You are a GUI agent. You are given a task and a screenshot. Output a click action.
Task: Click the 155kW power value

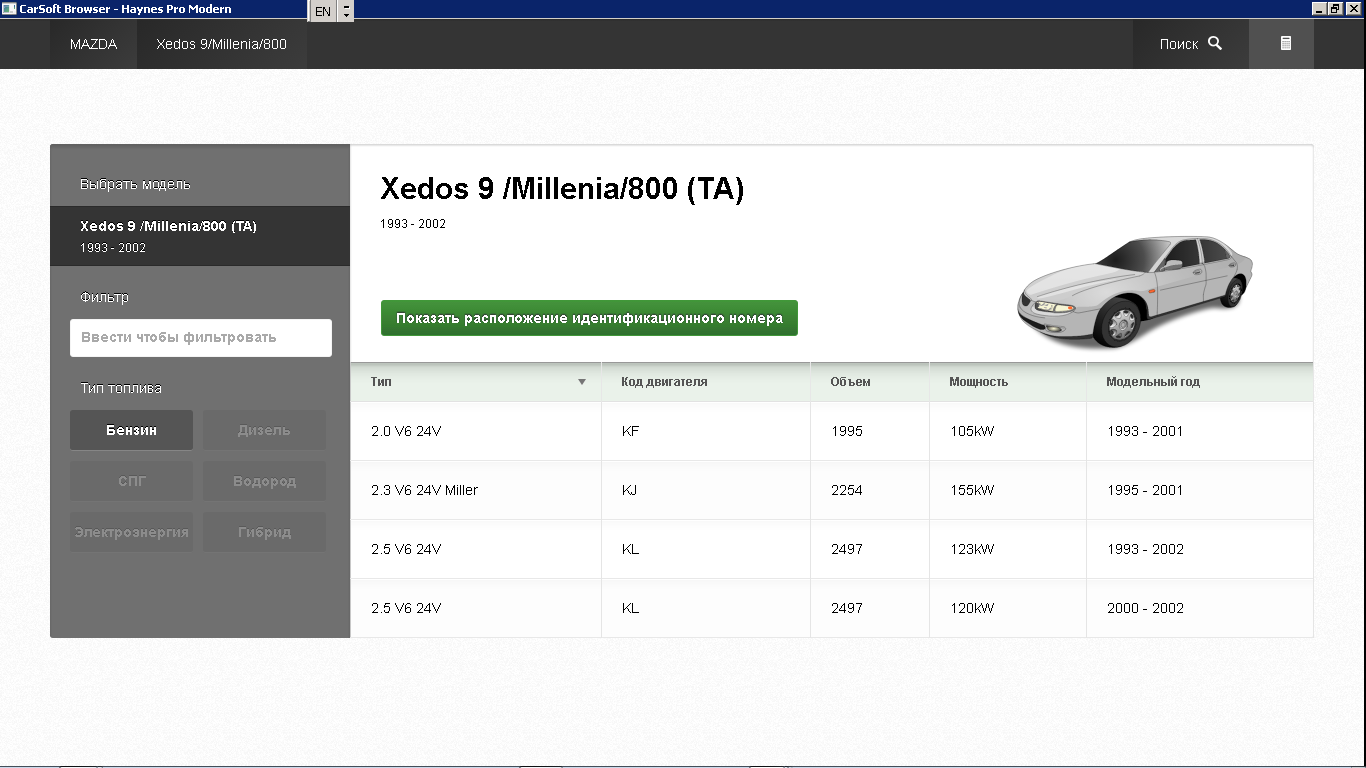tap(972, 490)
